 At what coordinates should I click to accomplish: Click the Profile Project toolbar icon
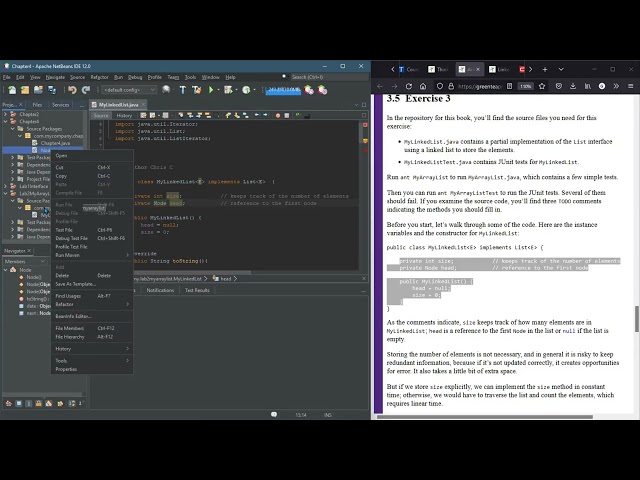246,90
